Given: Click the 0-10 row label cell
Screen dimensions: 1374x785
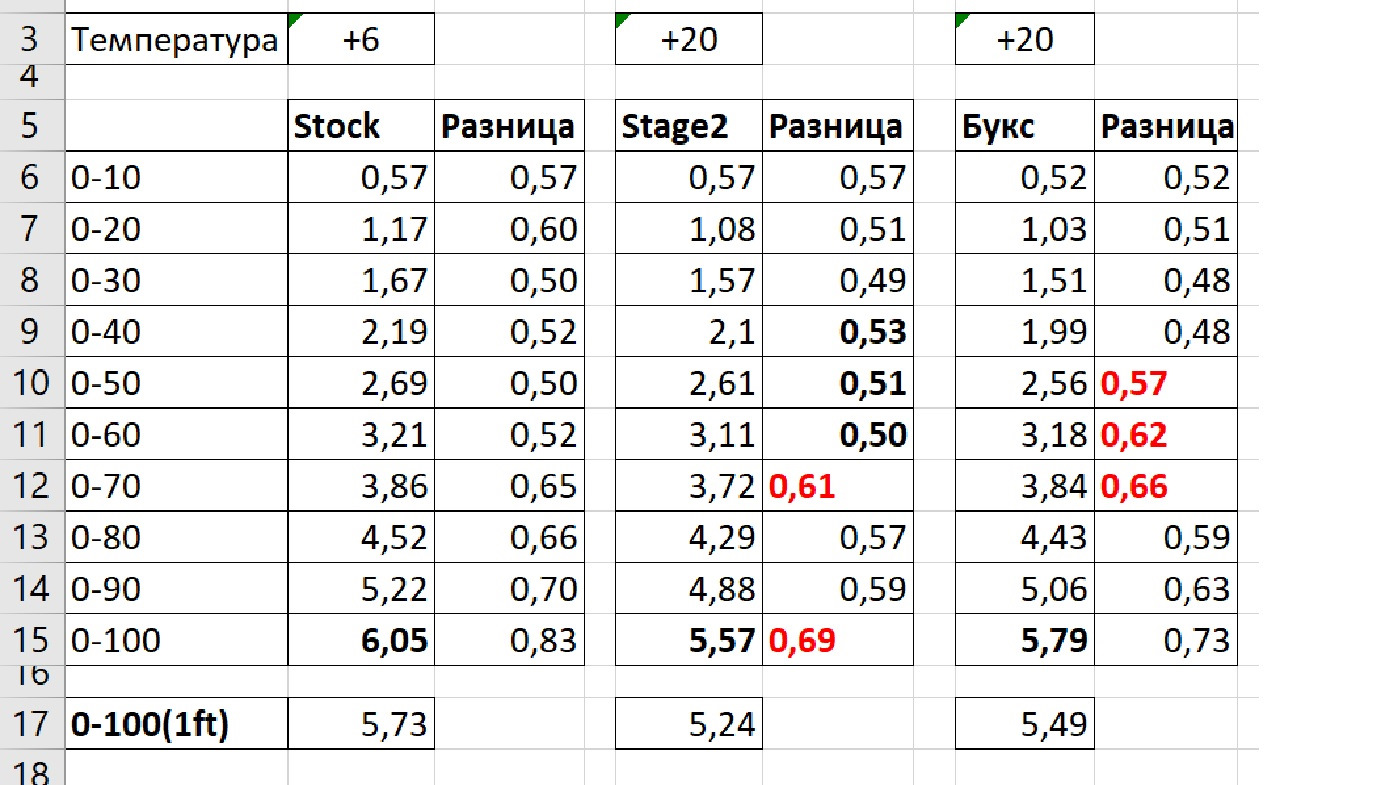Looking at the screenshot, I should coord(176,178).
